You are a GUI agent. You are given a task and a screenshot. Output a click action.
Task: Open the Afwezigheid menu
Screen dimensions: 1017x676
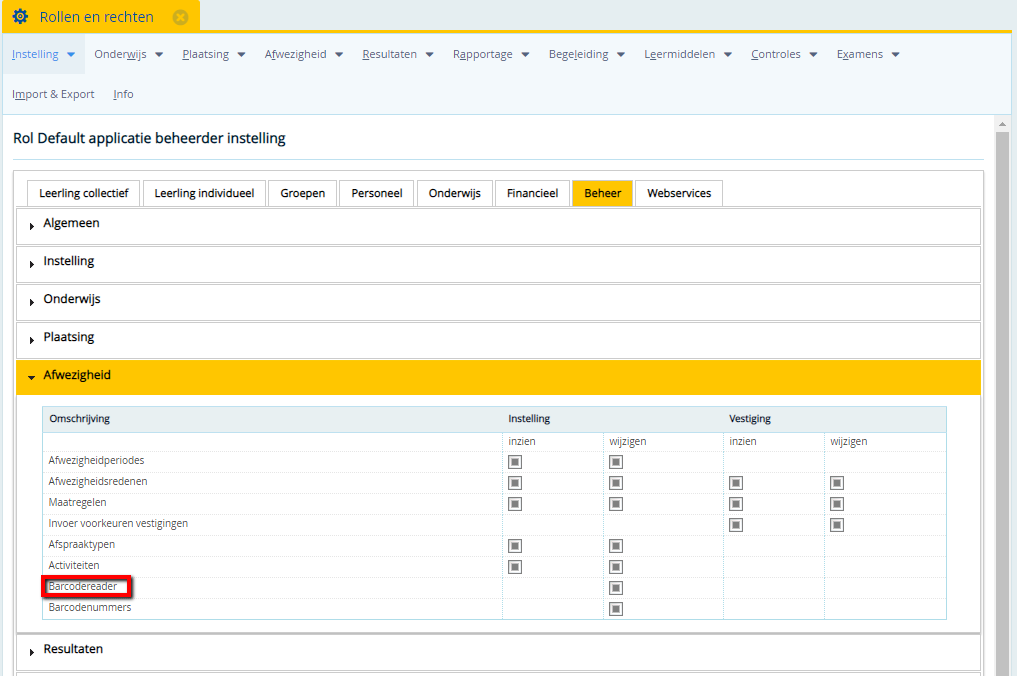304,54
